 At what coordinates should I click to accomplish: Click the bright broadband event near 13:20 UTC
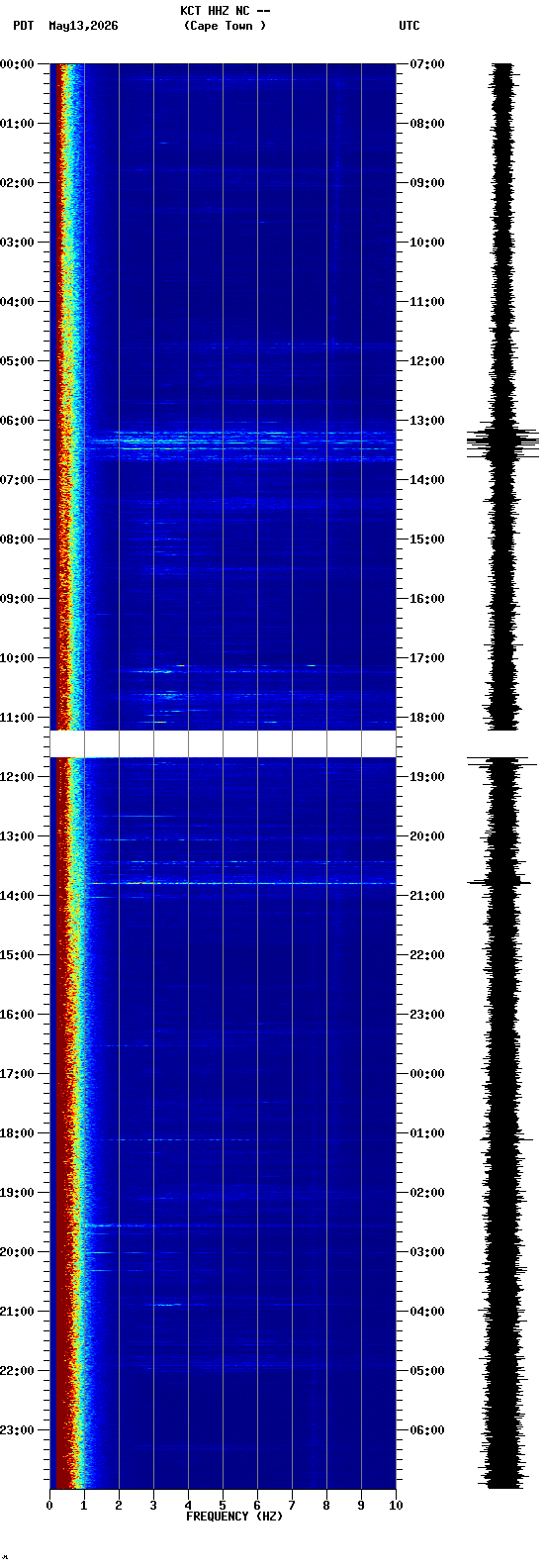click(x=240, y=444)
